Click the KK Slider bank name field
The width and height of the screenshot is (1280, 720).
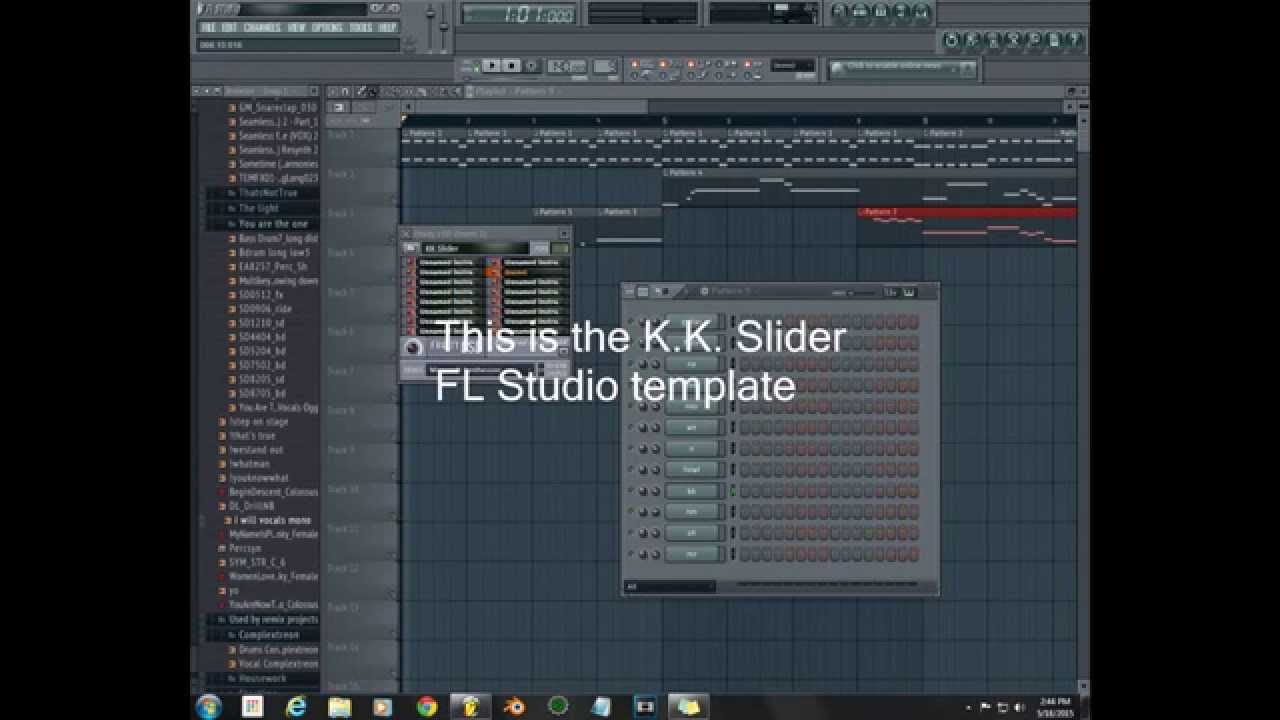click(474, 248)
